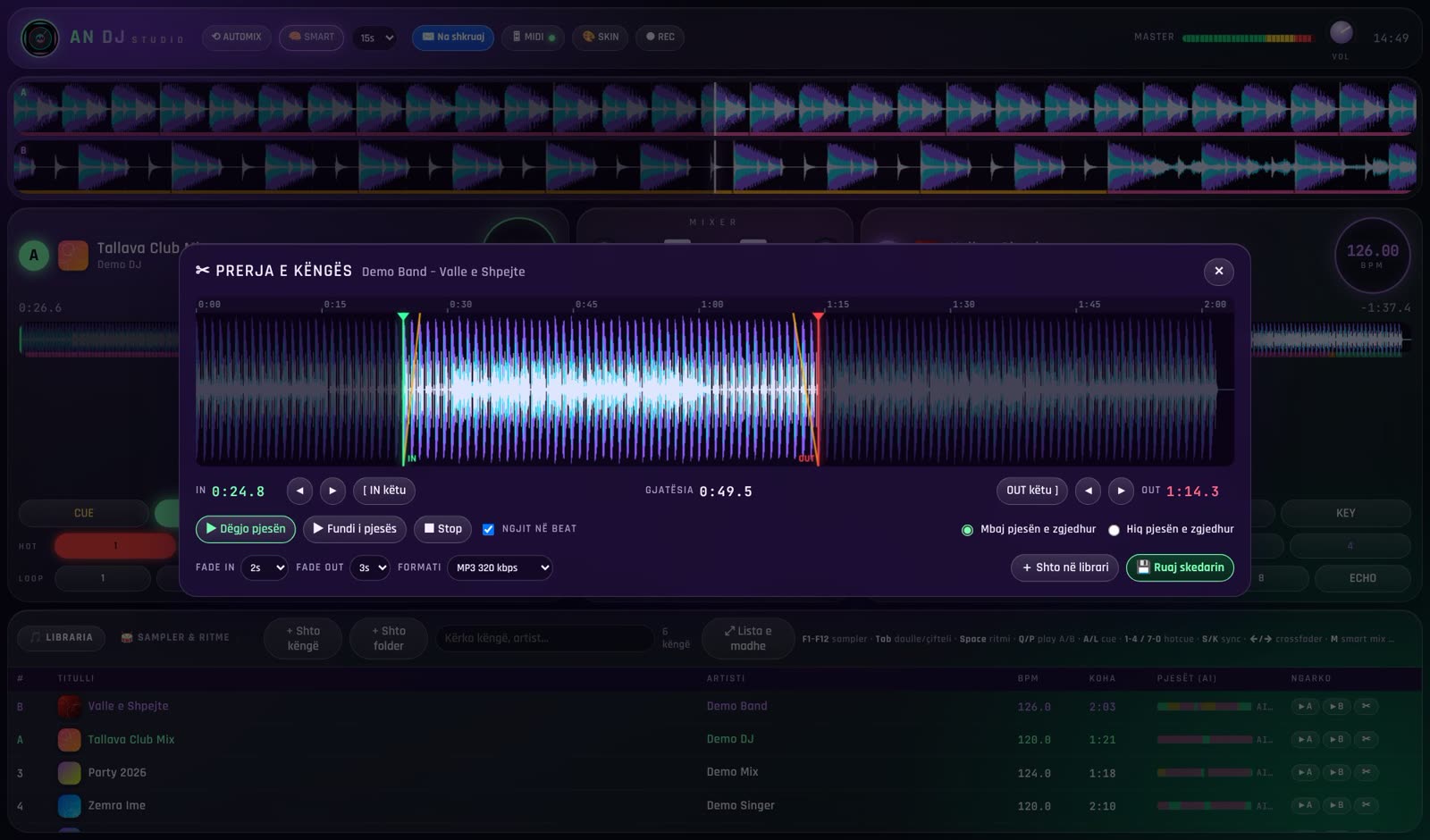Click the Fundi i pjesës button

[355, 529]
